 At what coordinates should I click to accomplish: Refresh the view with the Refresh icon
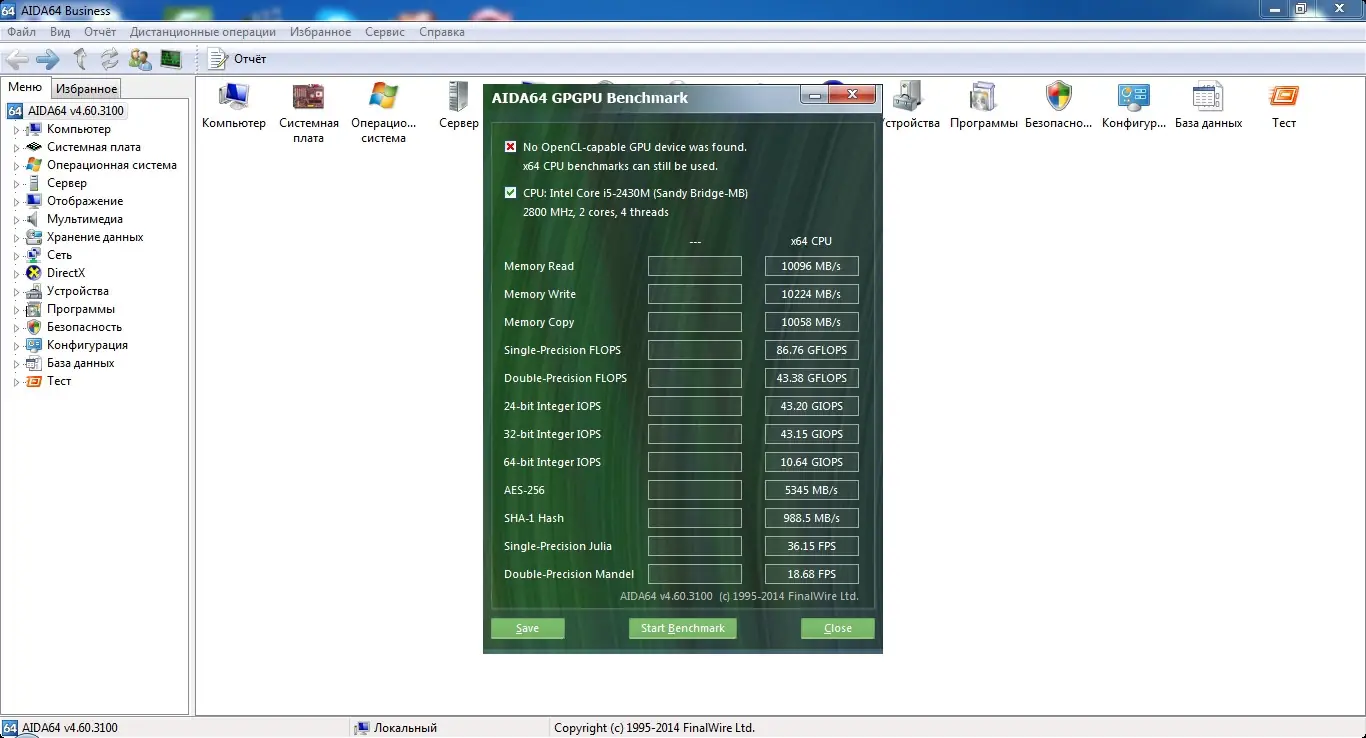[109, 59]
